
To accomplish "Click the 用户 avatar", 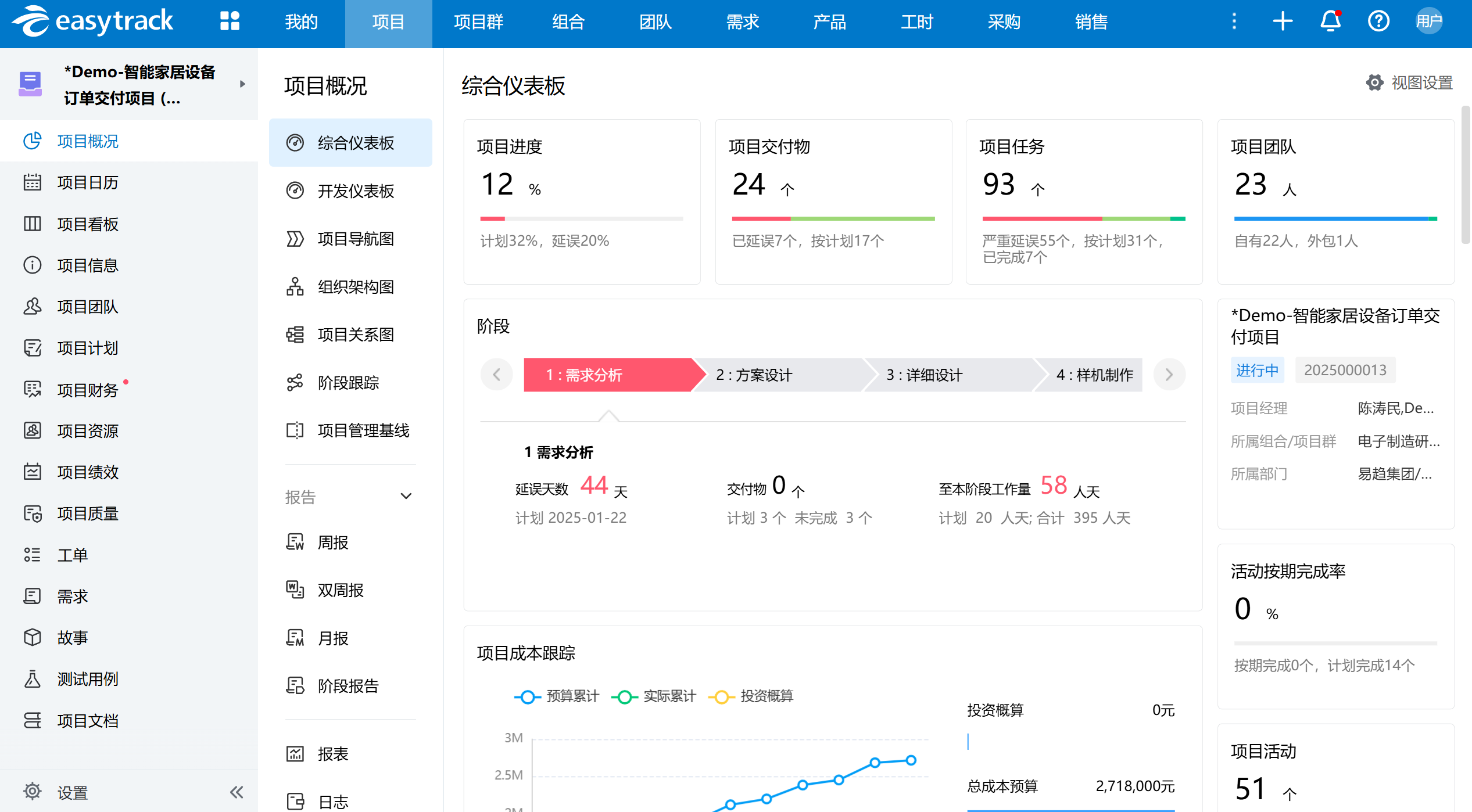I will click(1428, 21).
